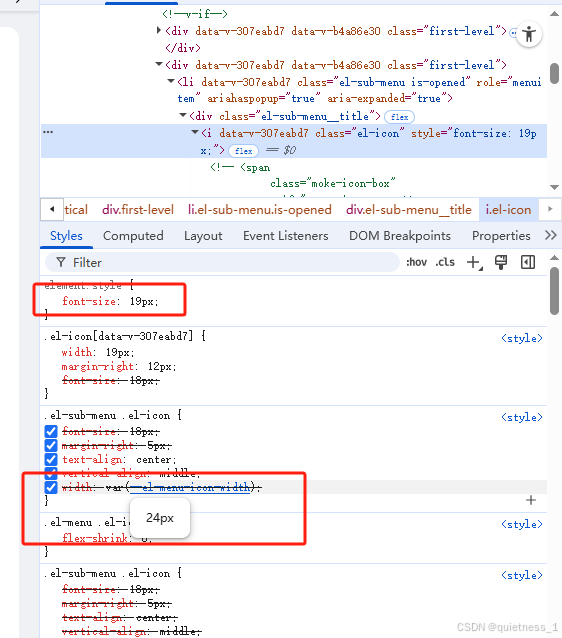Collapse the i el-icon node
Viewport: 562px width, 638px height.
point(195,132)
